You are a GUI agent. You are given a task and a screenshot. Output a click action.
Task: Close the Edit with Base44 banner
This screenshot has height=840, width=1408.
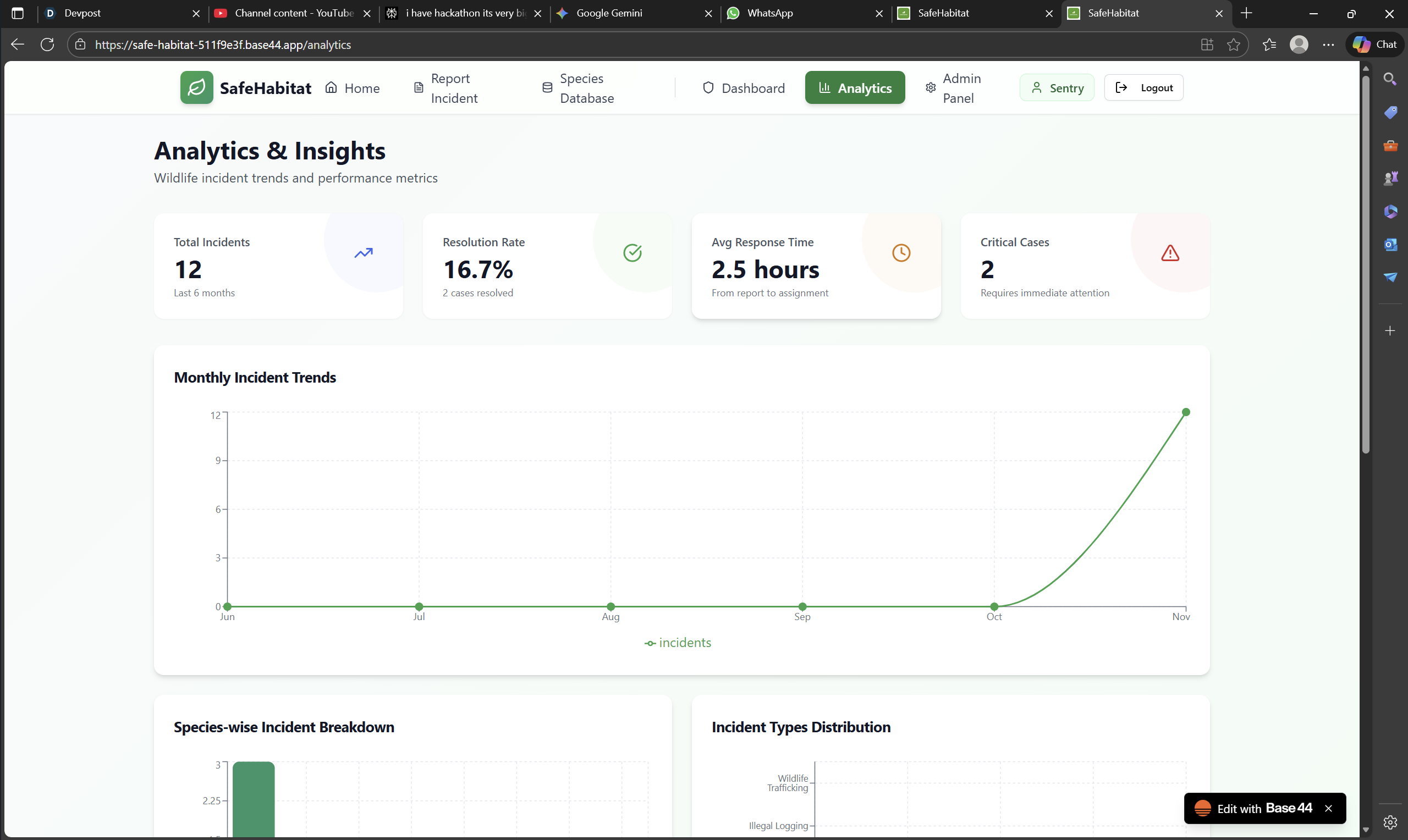click(x=1329, y=808)
